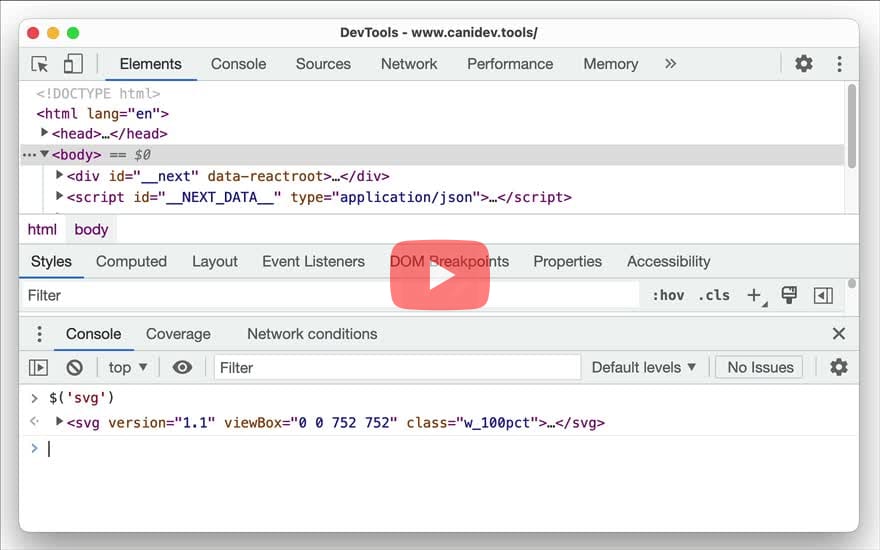Collapse the body element node

(x=44, y=154)
